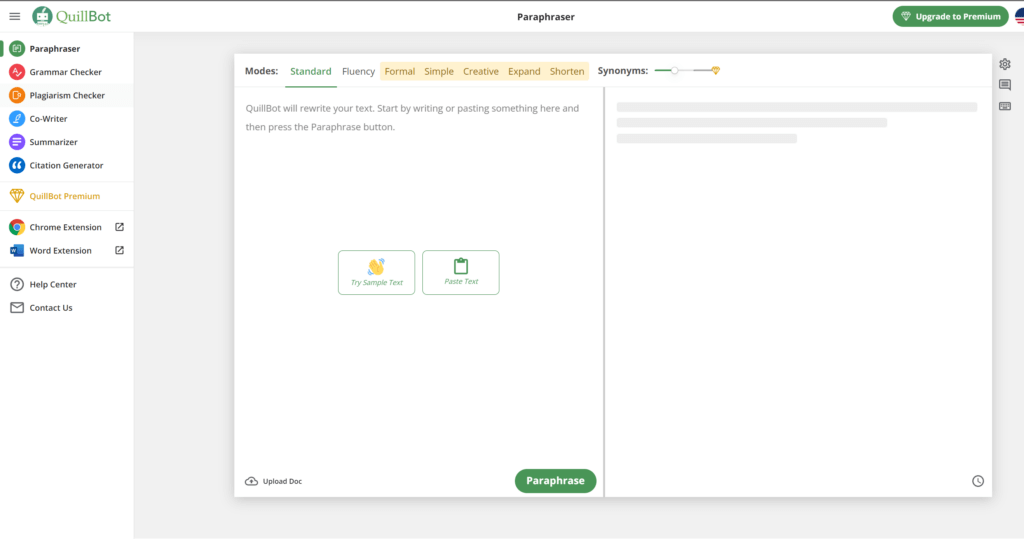
Task: Click the Citation Generator label
Action: click(66, 165)
